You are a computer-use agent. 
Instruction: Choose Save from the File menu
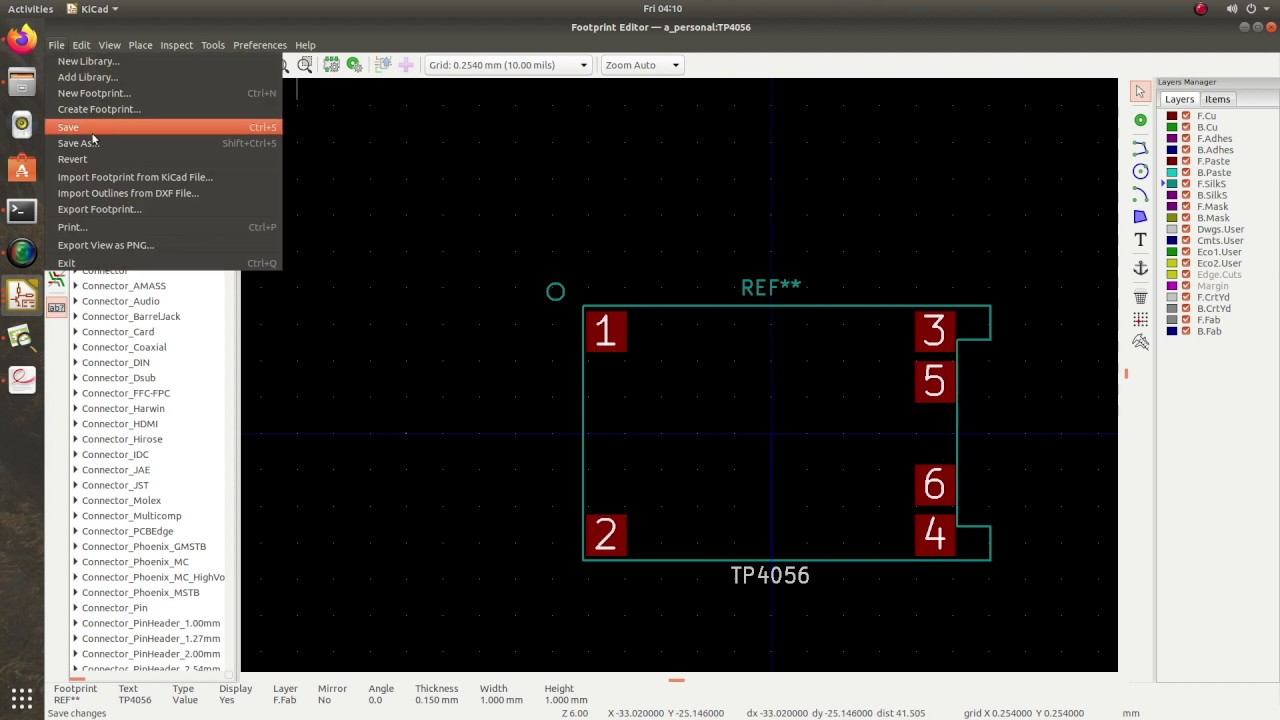click(x=163, y=127)
